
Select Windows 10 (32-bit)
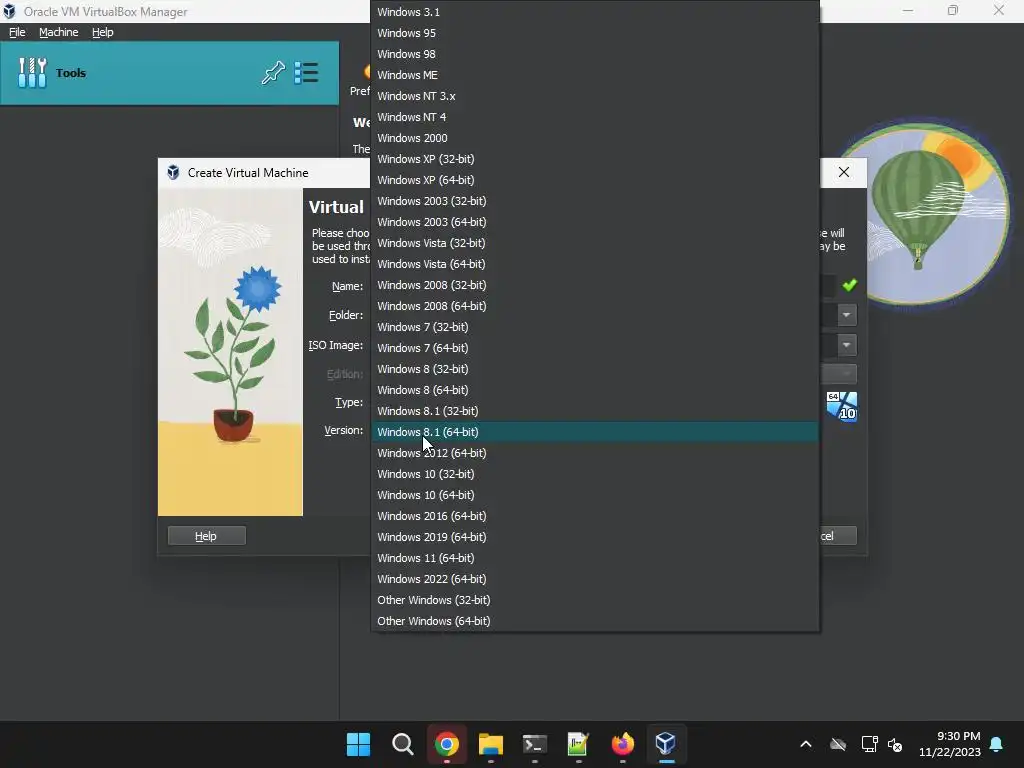pos(595,474)
